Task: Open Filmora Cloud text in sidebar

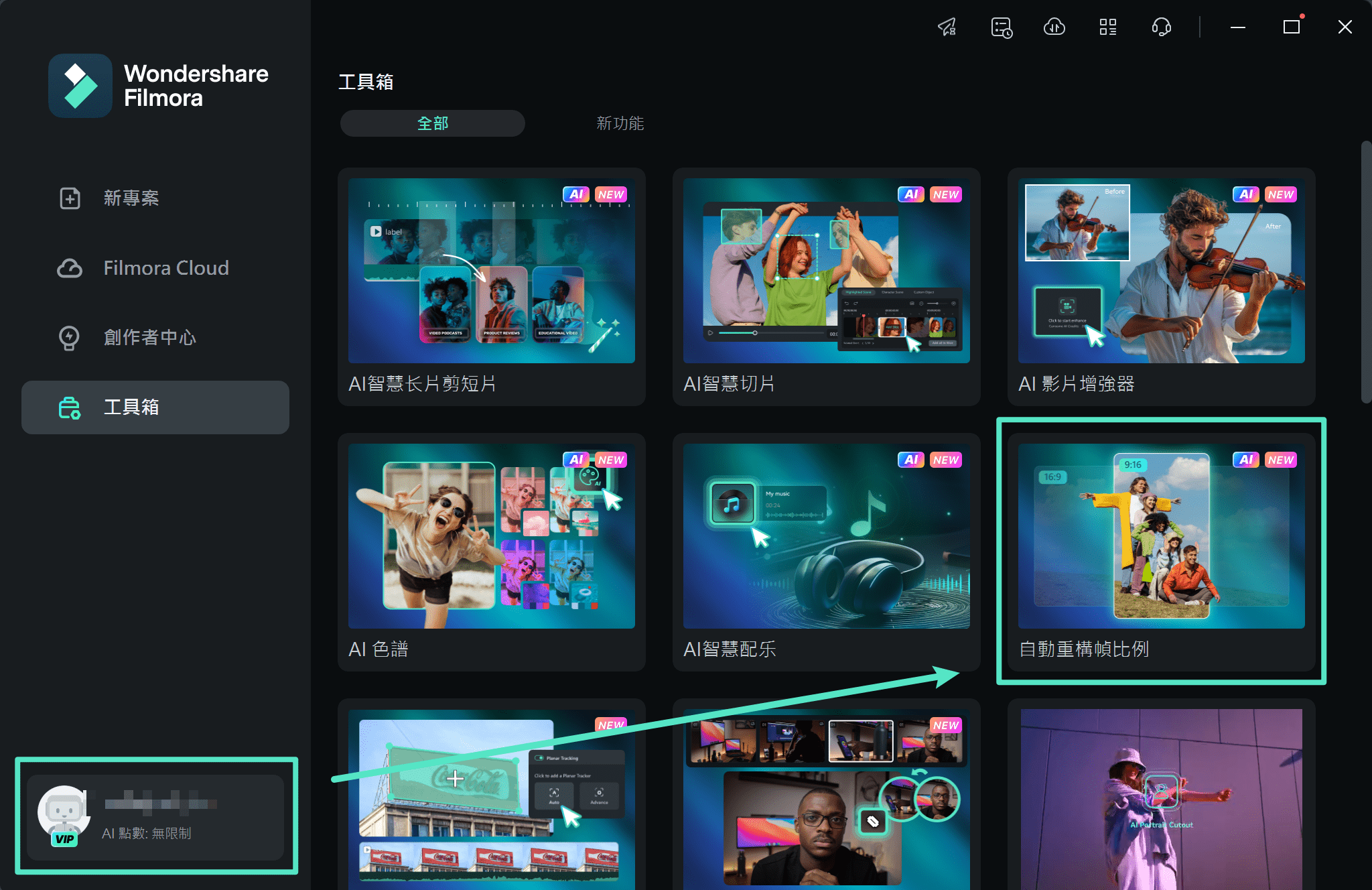Action: tap(166, 268)
